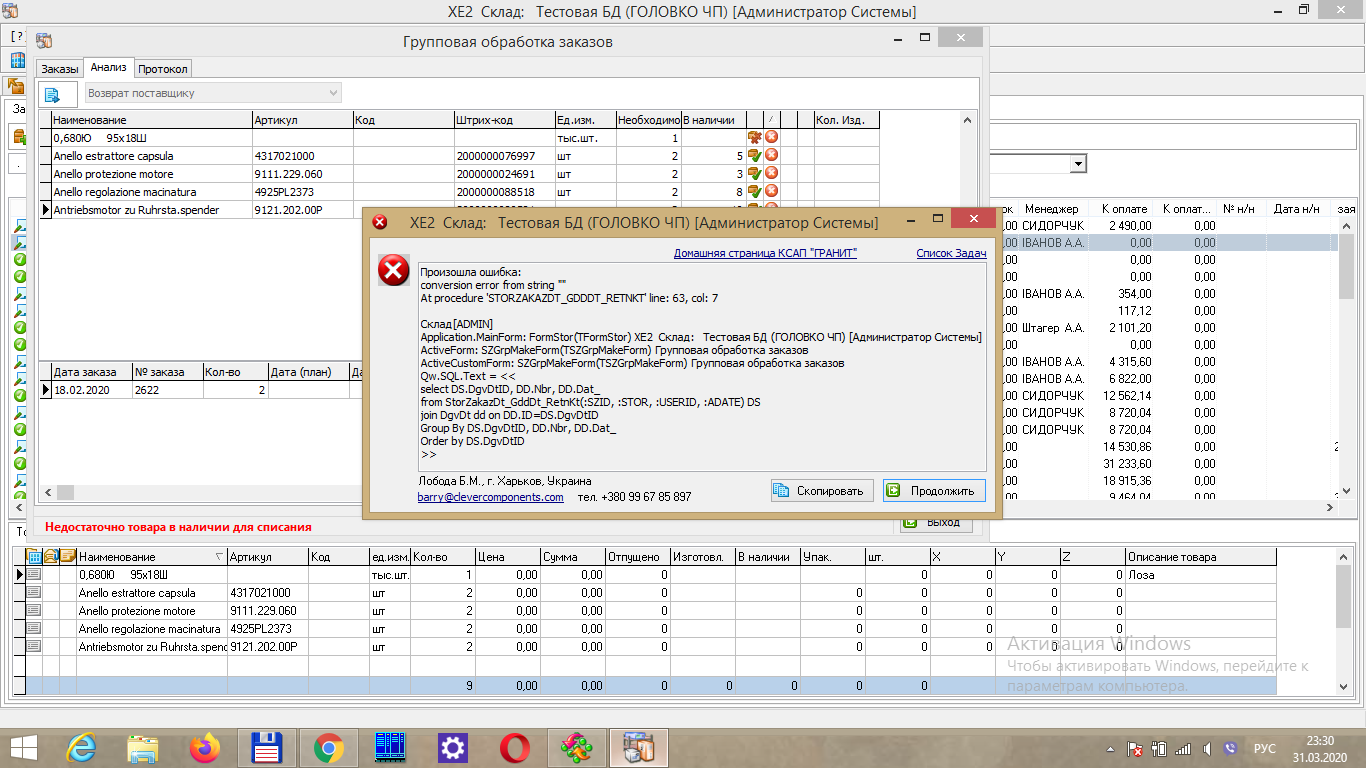Click the row detail icon for Anello regolazione macinatura

[x=33, y=629]
